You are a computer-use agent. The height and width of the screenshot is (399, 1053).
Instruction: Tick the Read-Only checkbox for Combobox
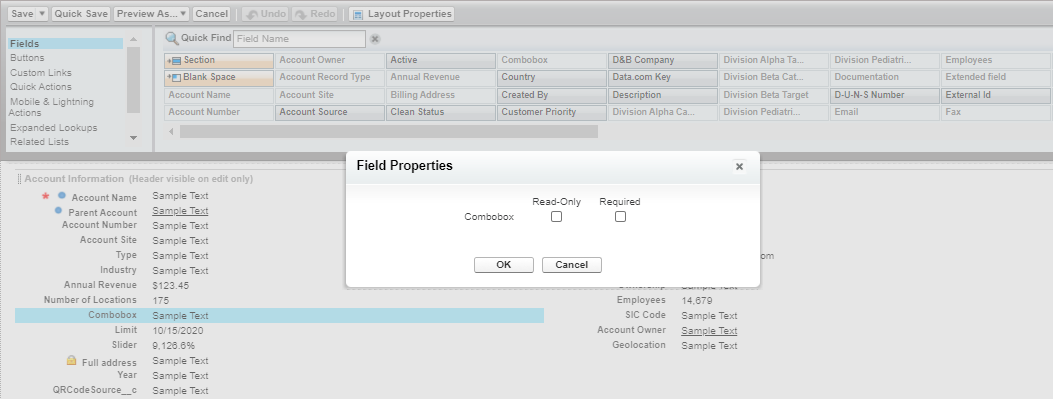coord(556,216)
